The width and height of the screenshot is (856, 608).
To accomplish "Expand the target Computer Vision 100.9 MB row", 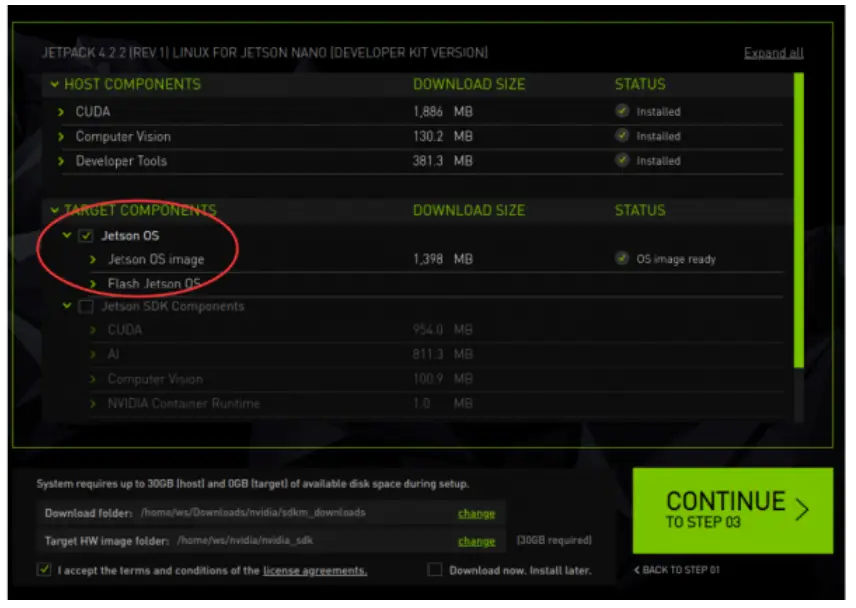I will [x=93, y=379].
